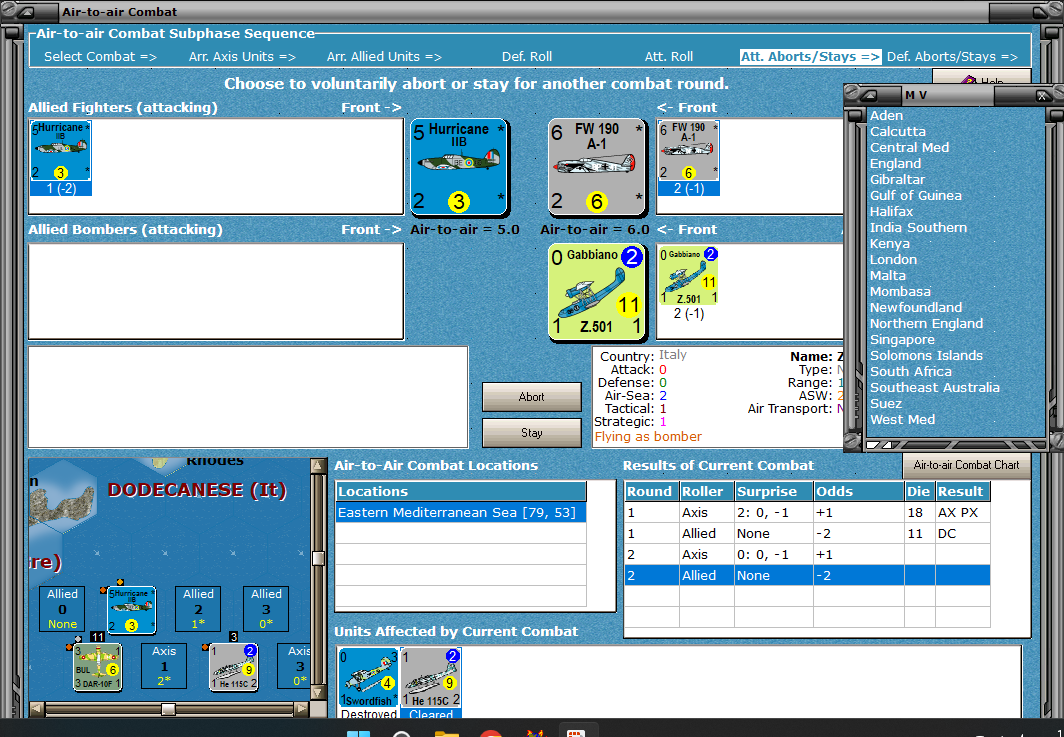Select large Gabbiano Z.501 bomber counter

click(x=596, y=291)
